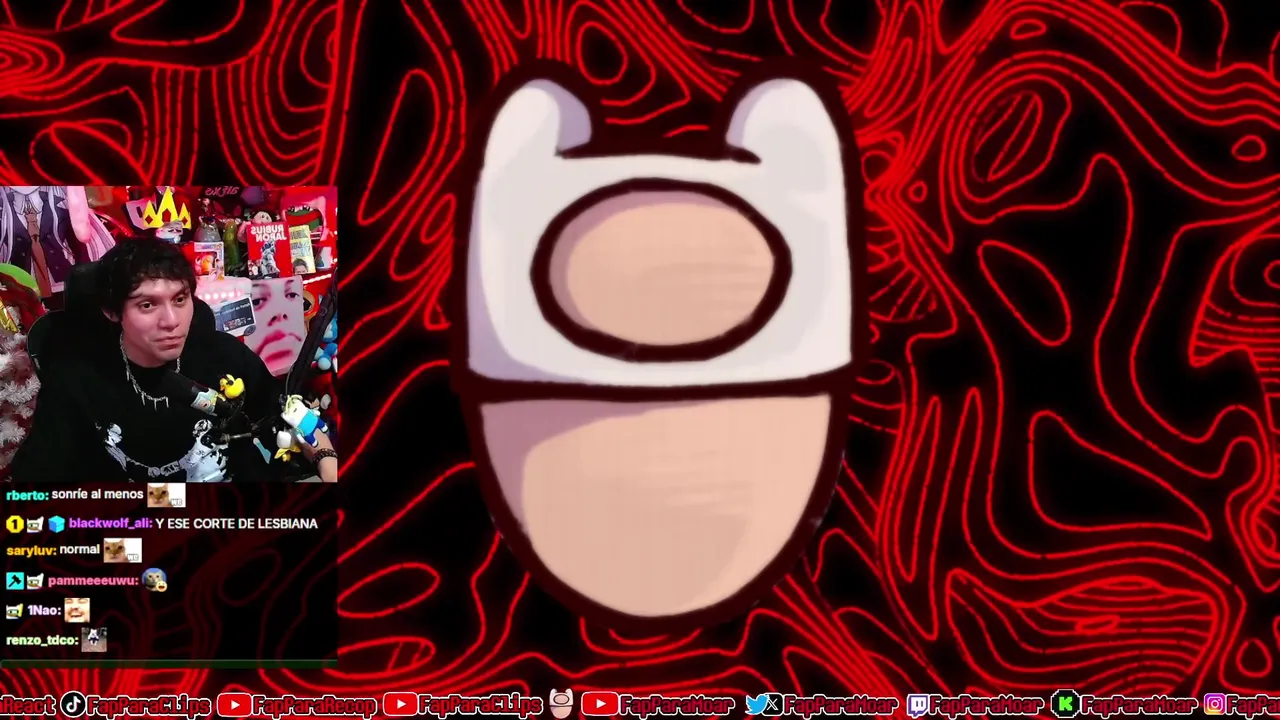1280x720 pixels.
Task: Click the cat emote in saryluv's message
Action: tap(122, 550)
